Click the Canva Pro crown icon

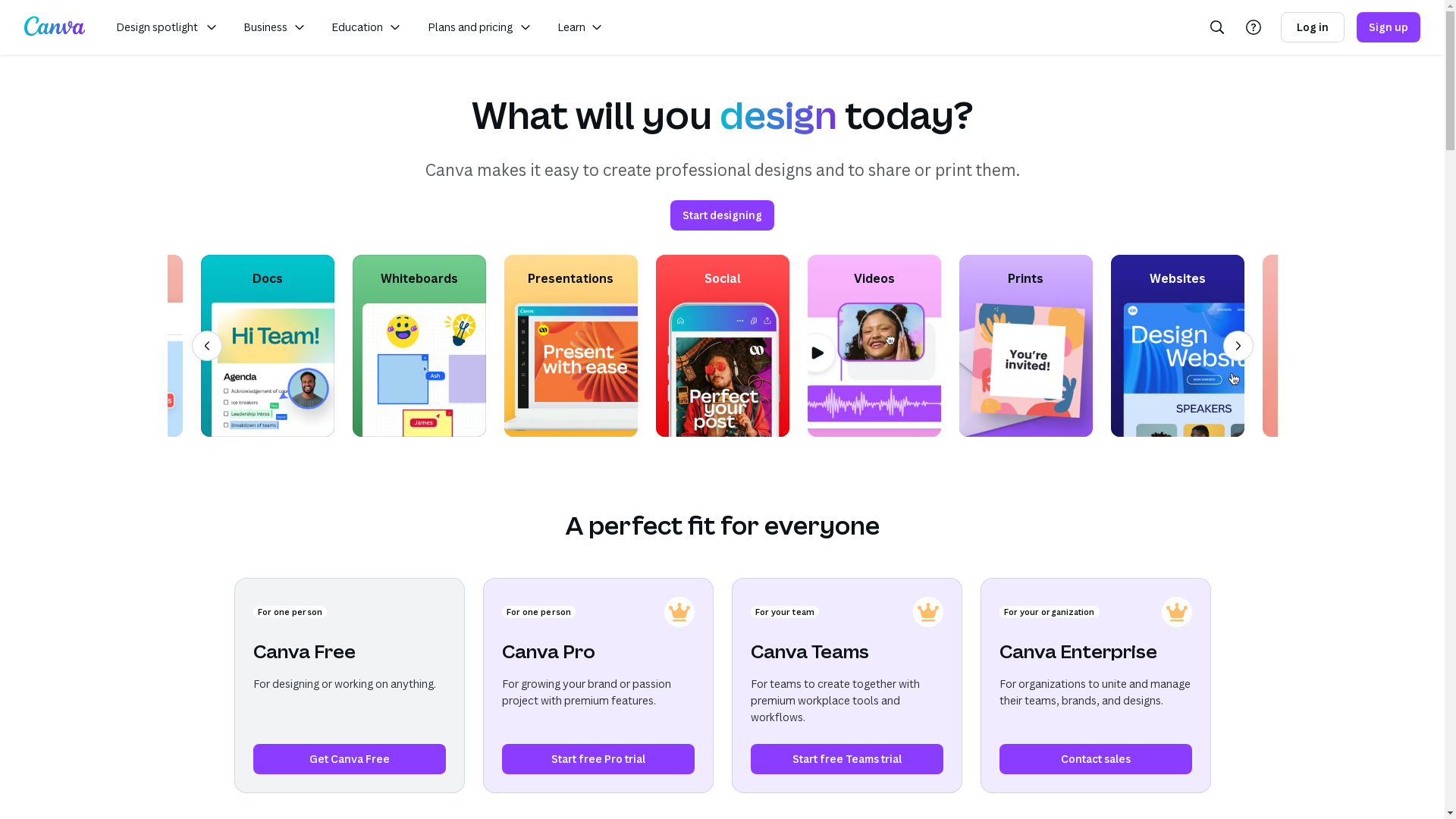tap(679, 611)
